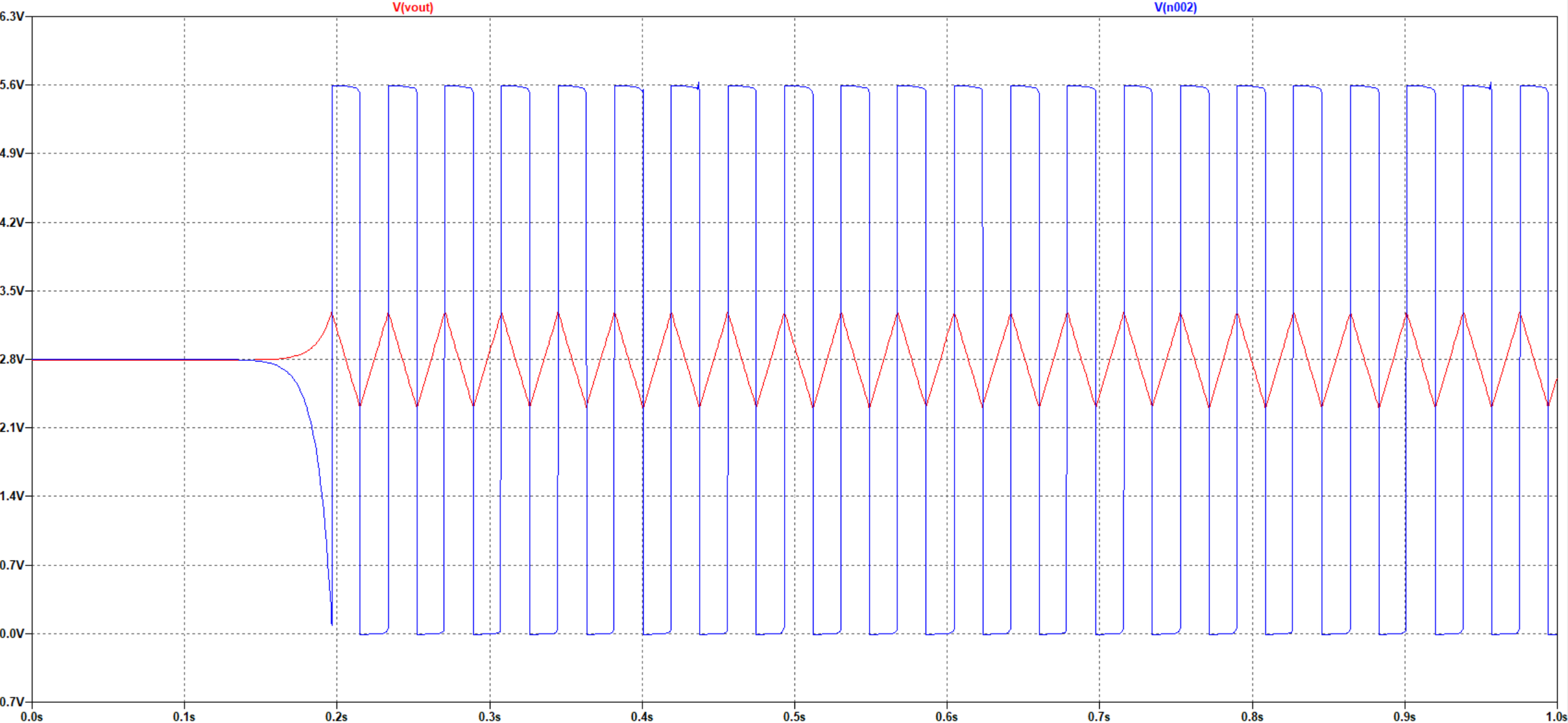This screenshot has width=1568, height=723.
Task: Click the 5.6V vertical axis label
Action: click(x=12, y=85)
